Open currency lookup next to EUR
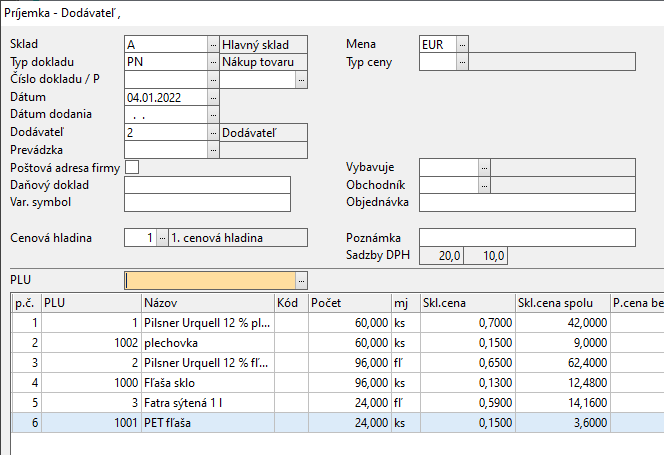664x455 pixels. pos(462,44)
